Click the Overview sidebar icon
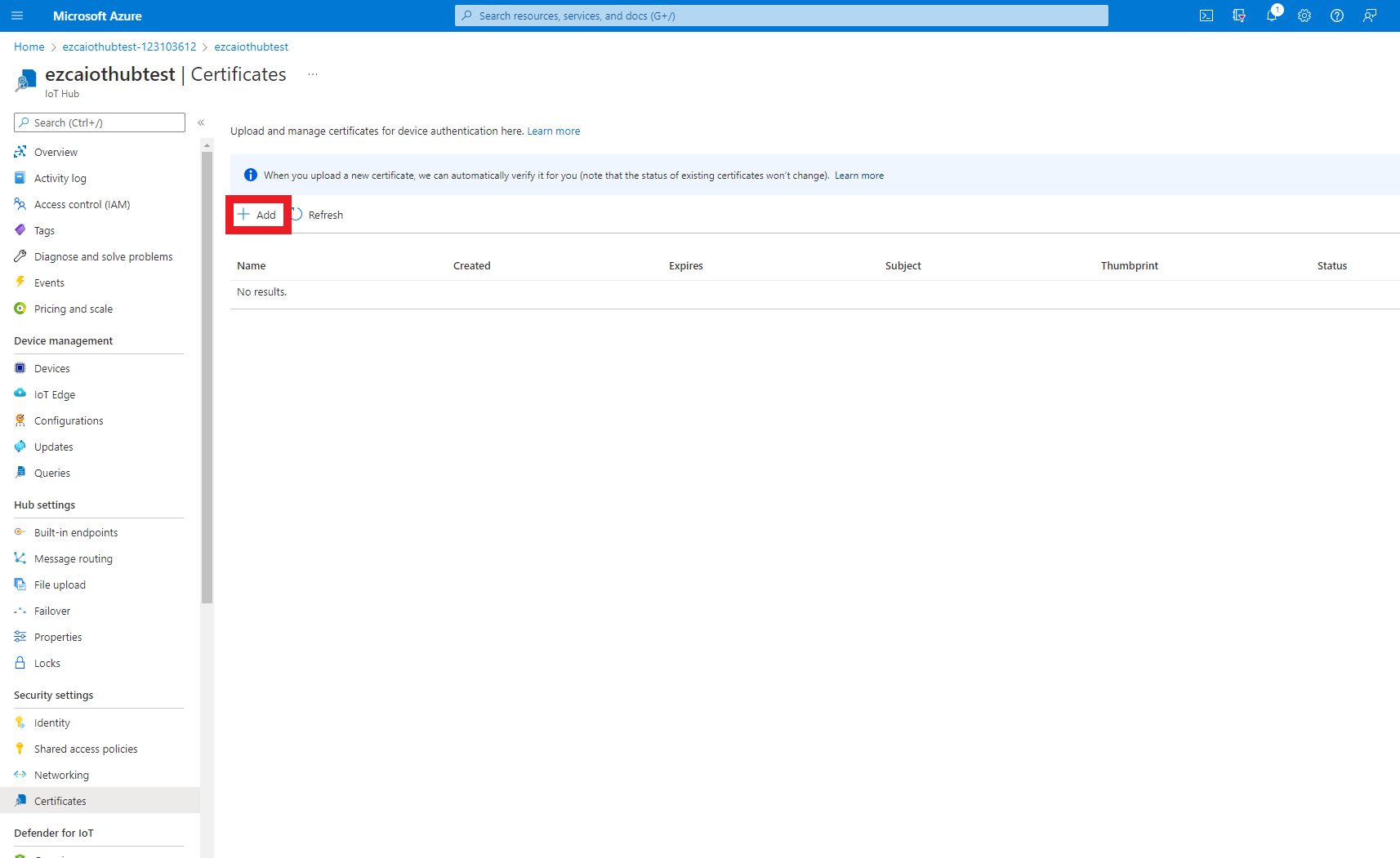Screen dimensions: 1400x858 [x=20, y=152]
